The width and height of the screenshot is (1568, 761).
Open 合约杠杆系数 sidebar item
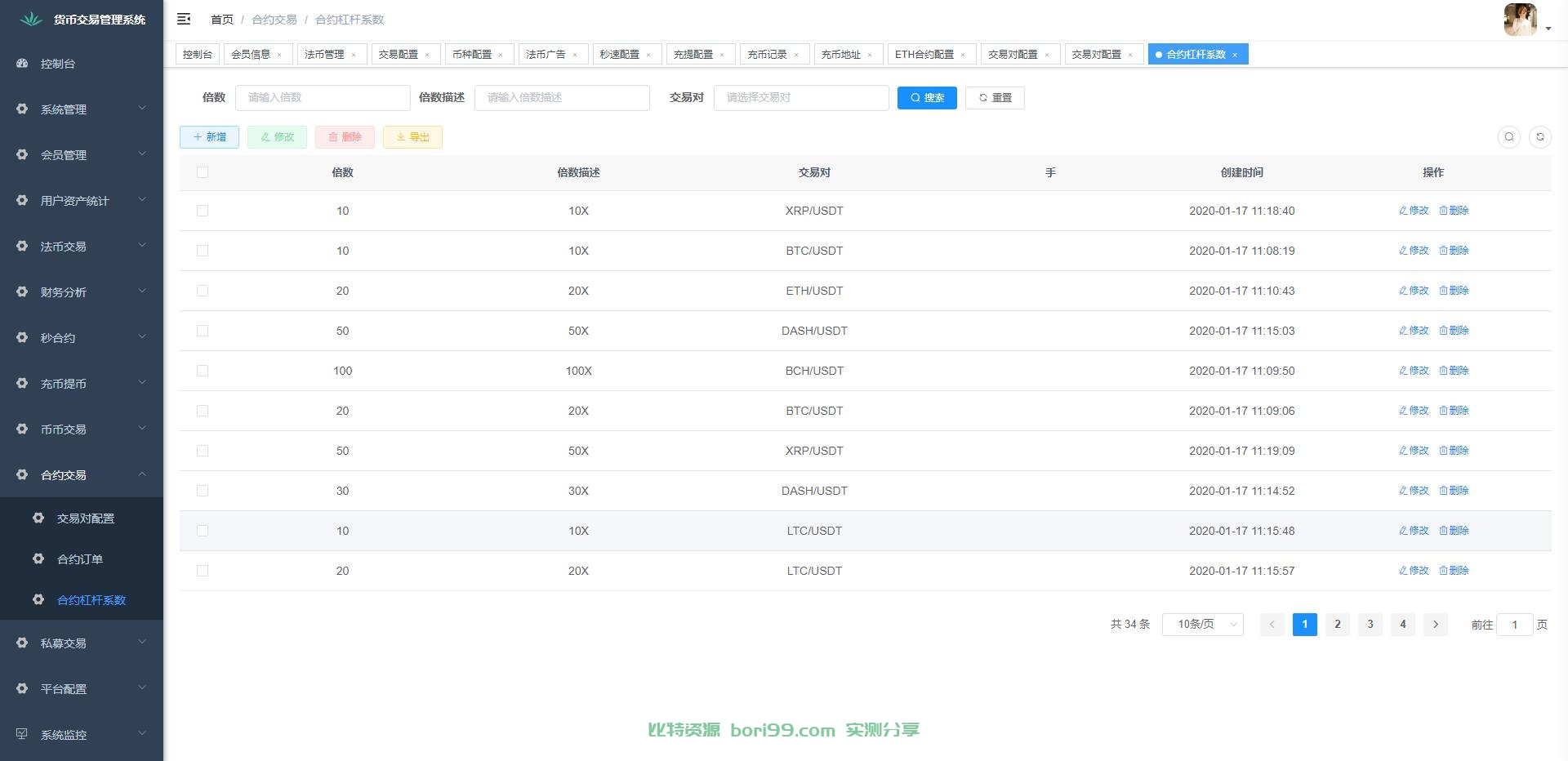[82, 599]
